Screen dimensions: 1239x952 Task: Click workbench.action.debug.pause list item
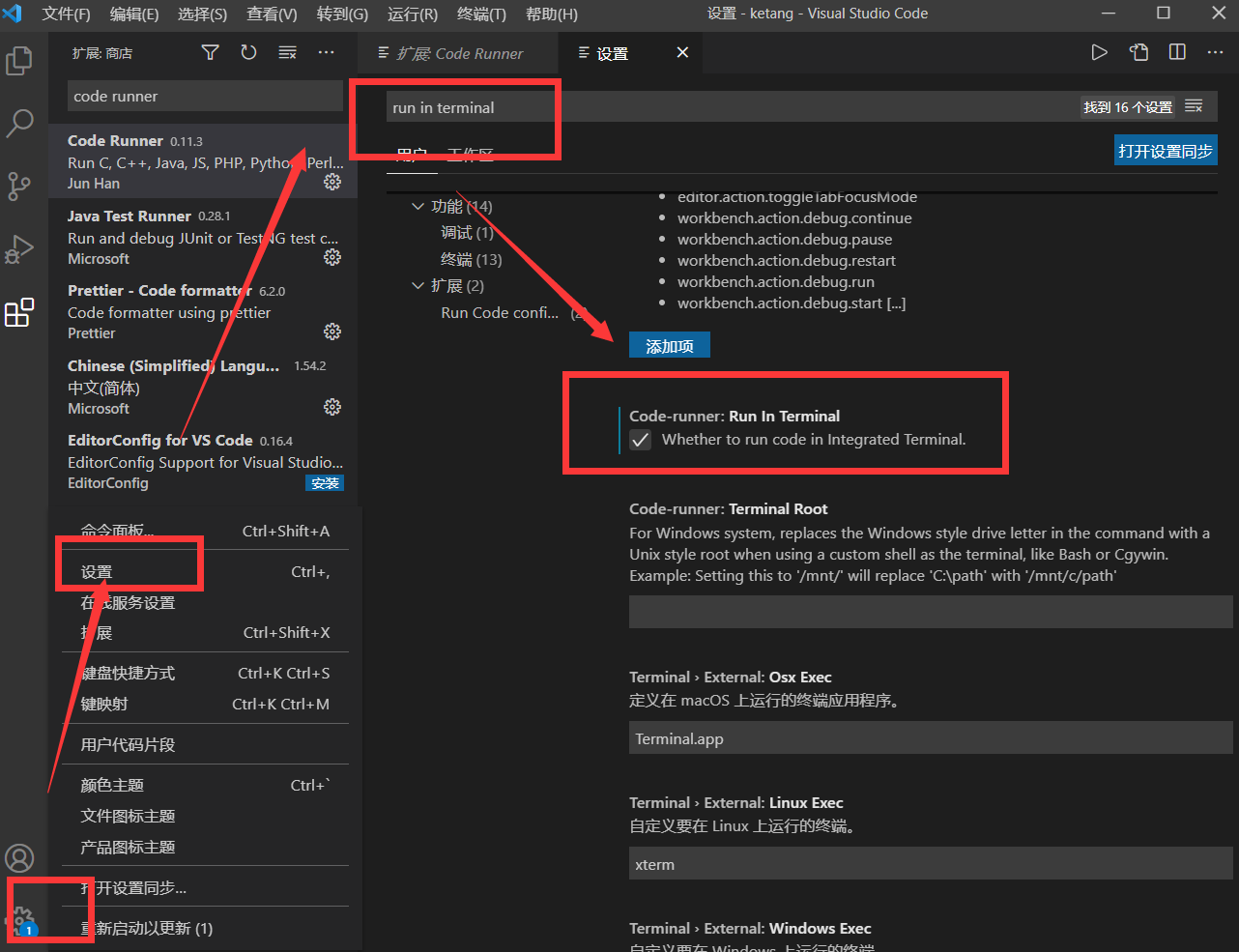point(784,239)
